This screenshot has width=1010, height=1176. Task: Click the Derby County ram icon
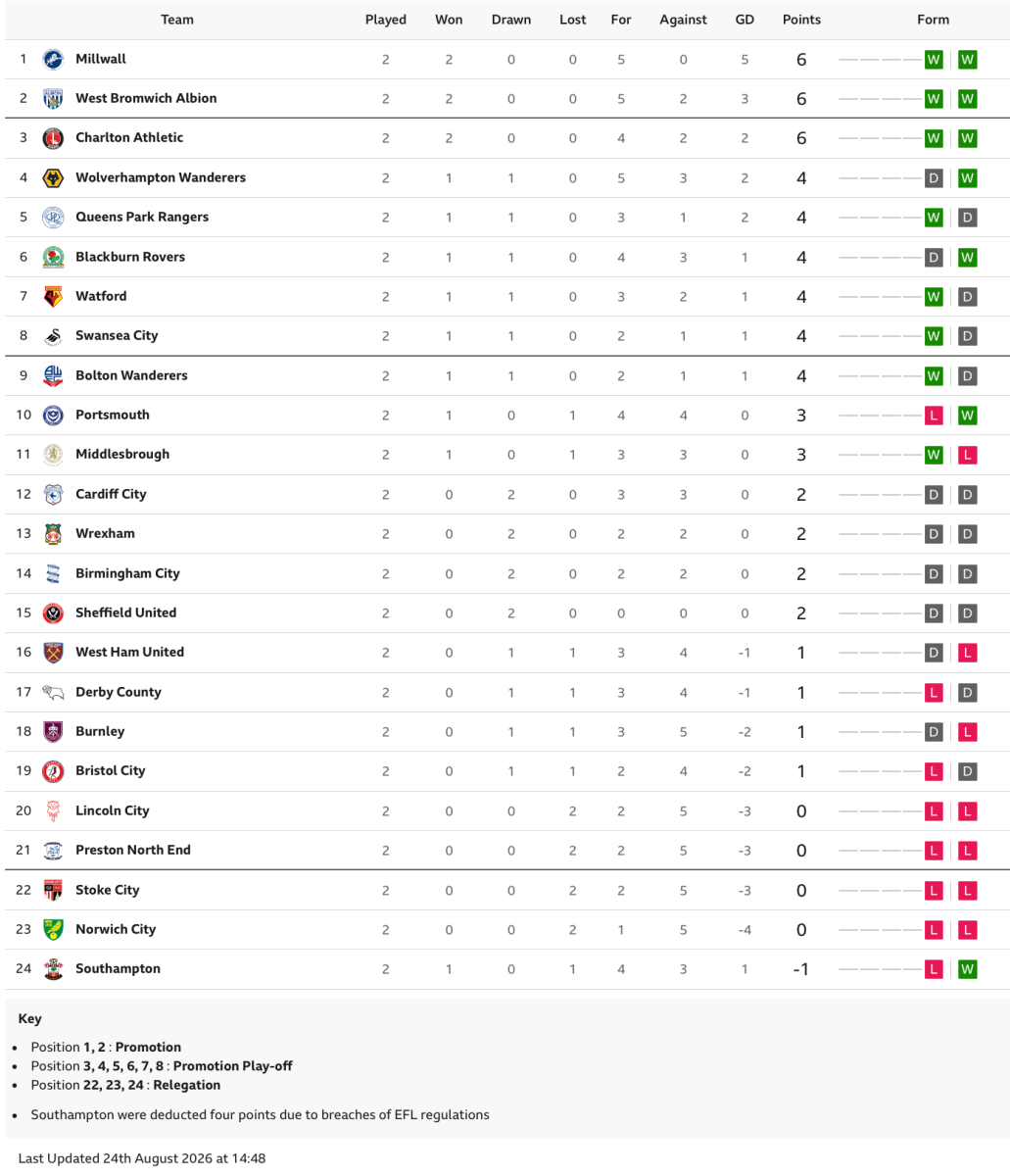[x=53, y=692]
